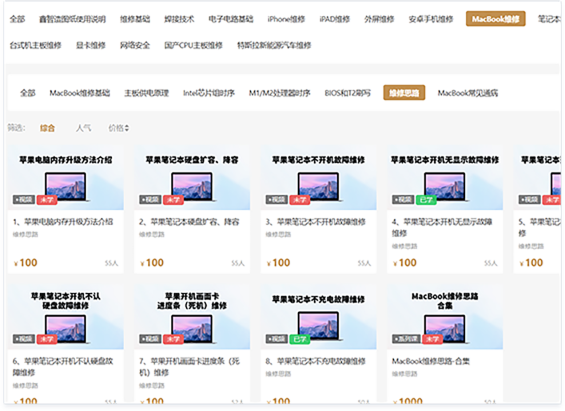Click red 未学 badge on 合集 card
This screenshot has height=411, width=565.
pos(432,339)
